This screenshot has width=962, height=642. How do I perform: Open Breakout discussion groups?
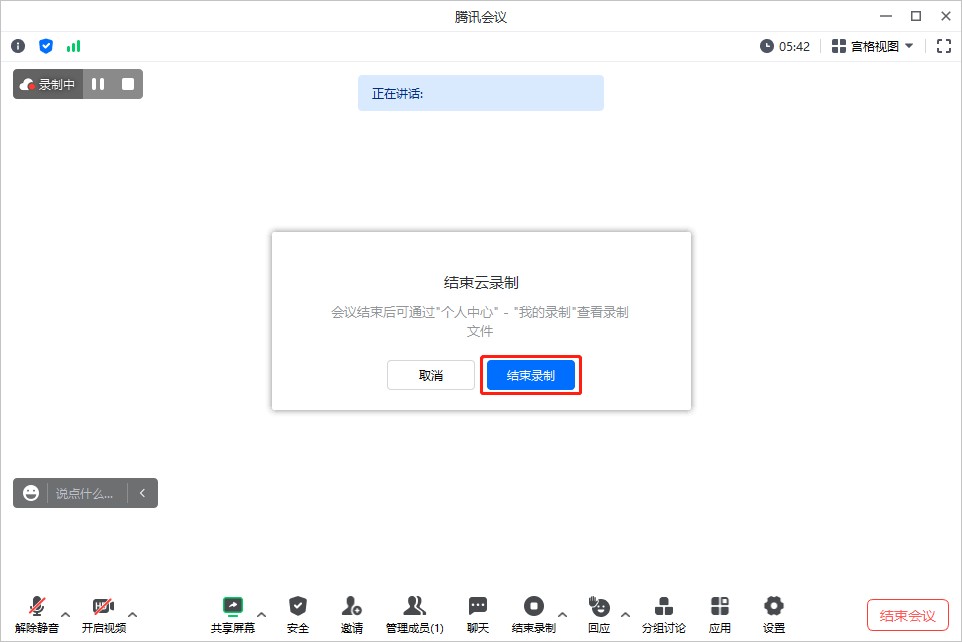point(663,614)
